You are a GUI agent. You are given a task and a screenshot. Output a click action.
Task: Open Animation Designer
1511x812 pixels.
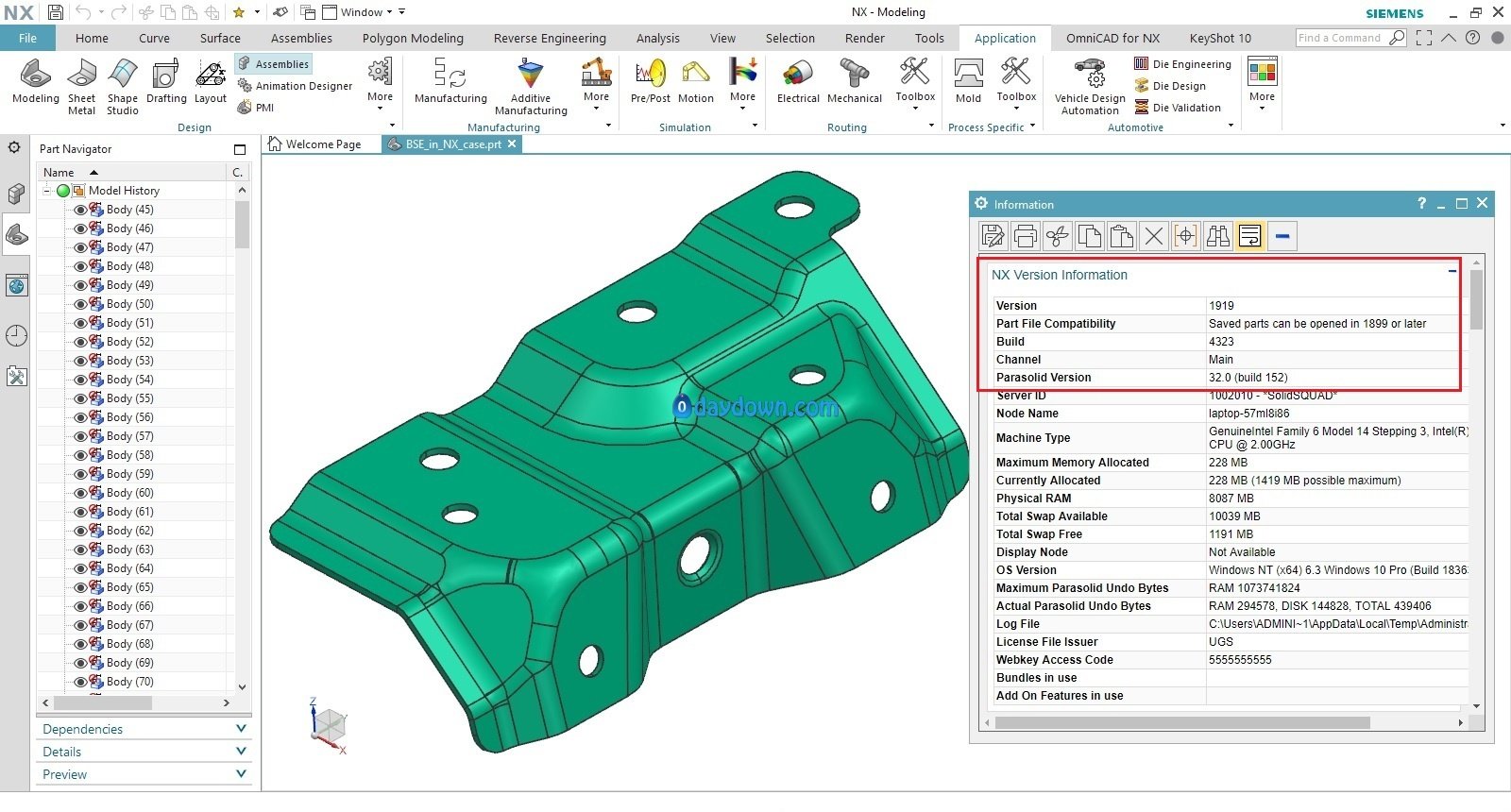tap(295, 86)
